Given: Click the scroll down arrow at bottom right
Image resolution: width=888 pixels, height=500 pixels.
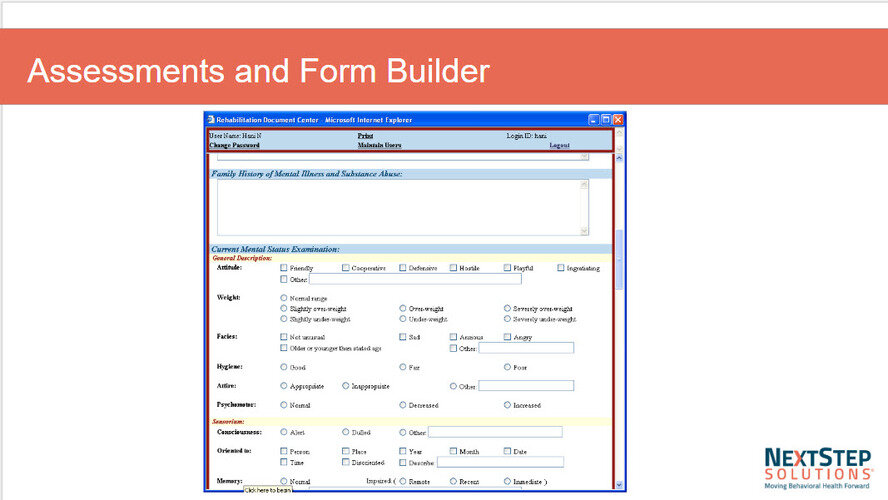Looking at the screenshot, I should point(619,484).
